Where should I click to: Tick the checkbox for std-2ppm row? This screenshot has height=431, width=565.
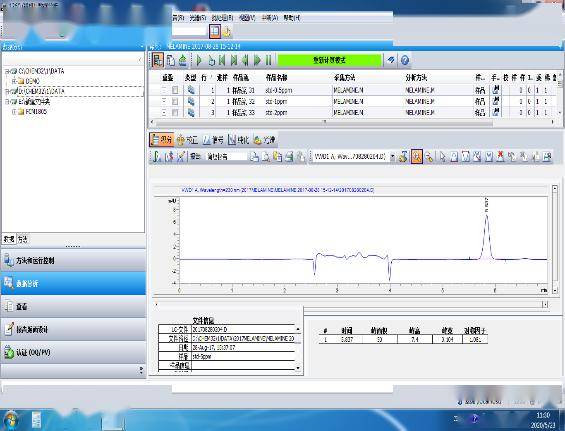click(x=175, y=112)
